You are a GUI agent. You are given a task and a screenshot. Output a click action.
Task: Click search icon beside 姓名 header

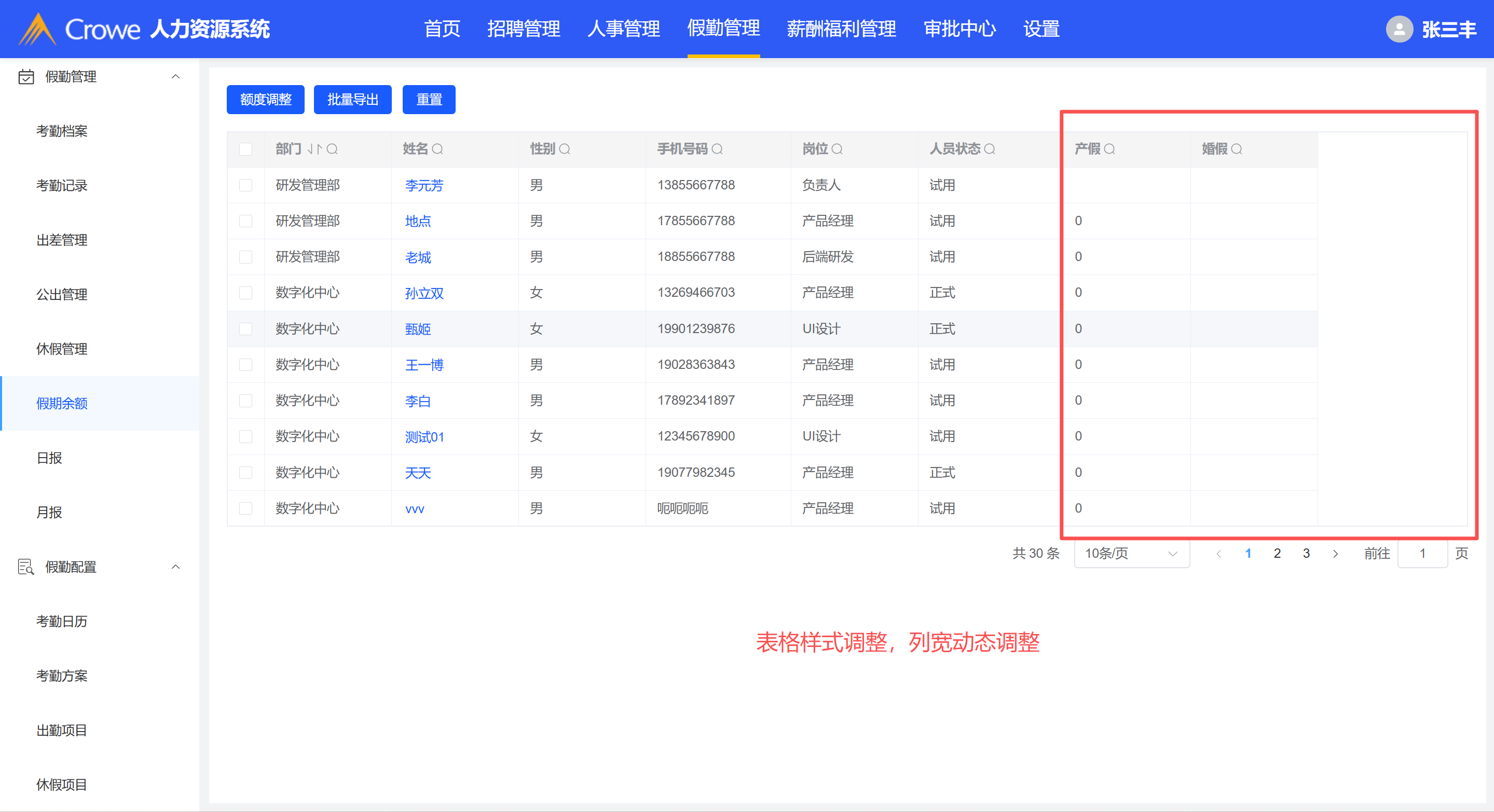point(437,149)
